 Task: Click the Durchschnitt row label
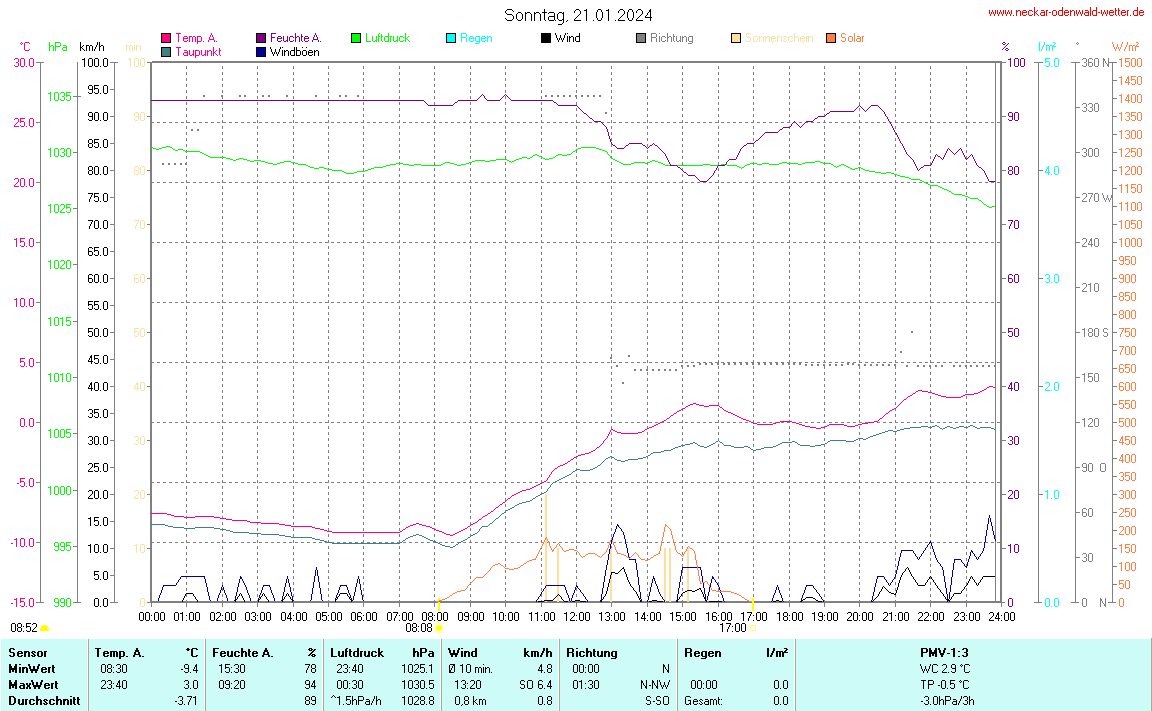click(43, 701)
